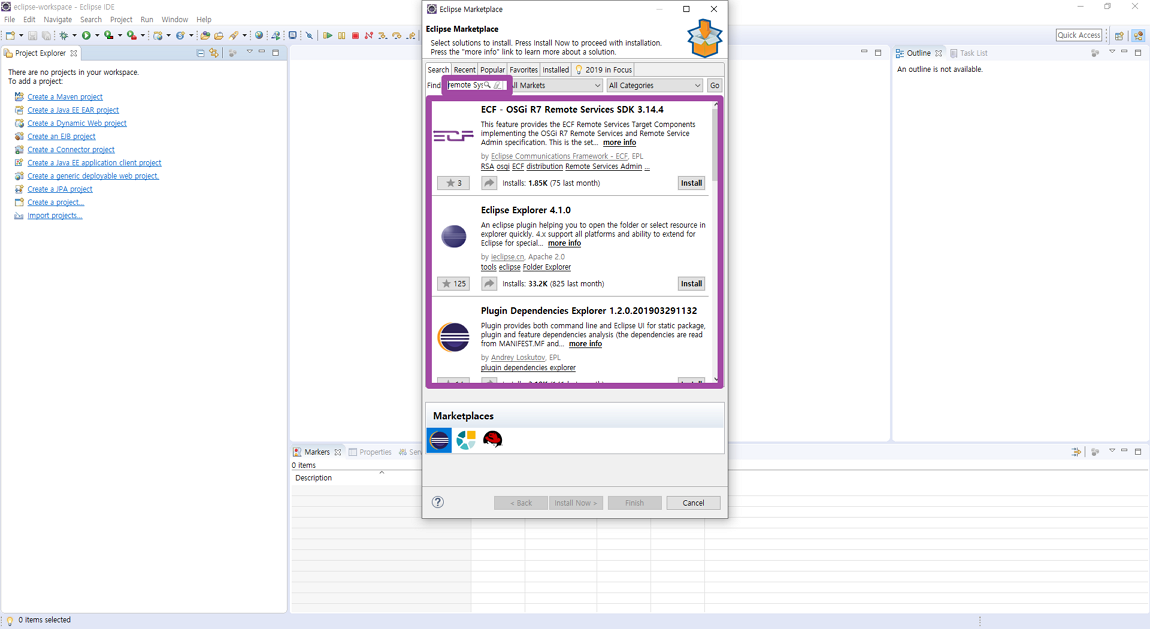Install ECF OSGi R7 Remote Services SDK
The width and height of the screenshot is (1150, 629).
(x=692, y=183)
